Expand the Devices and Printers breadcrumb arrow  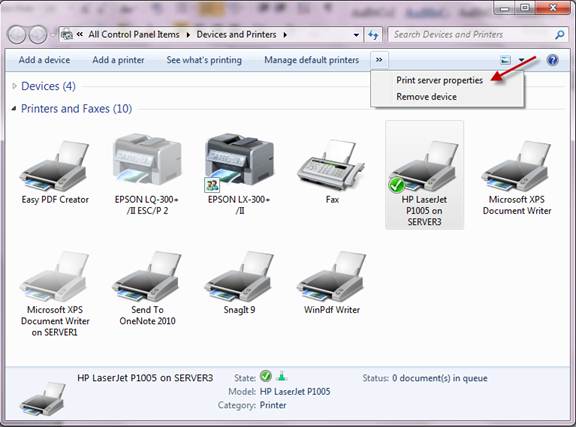pyautogui.click(x=285, y=35)
